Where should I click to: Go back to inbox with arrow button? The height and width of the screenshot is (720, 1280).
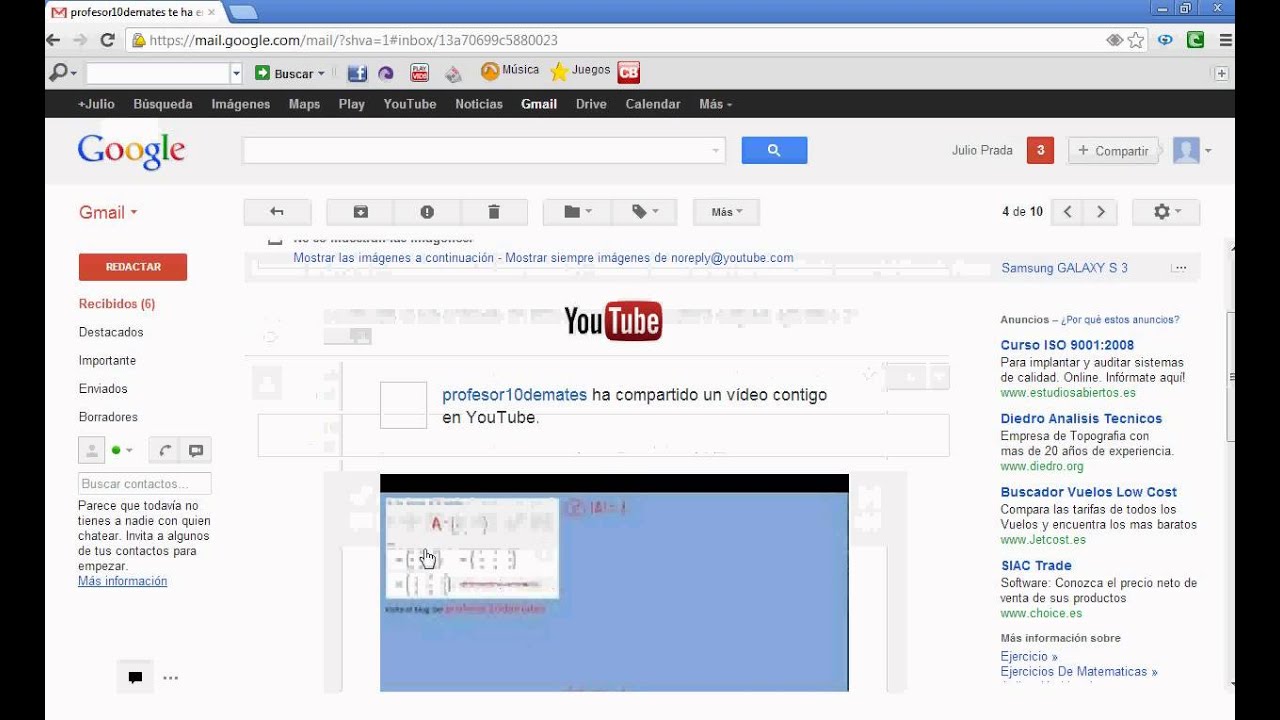[277, 212]
